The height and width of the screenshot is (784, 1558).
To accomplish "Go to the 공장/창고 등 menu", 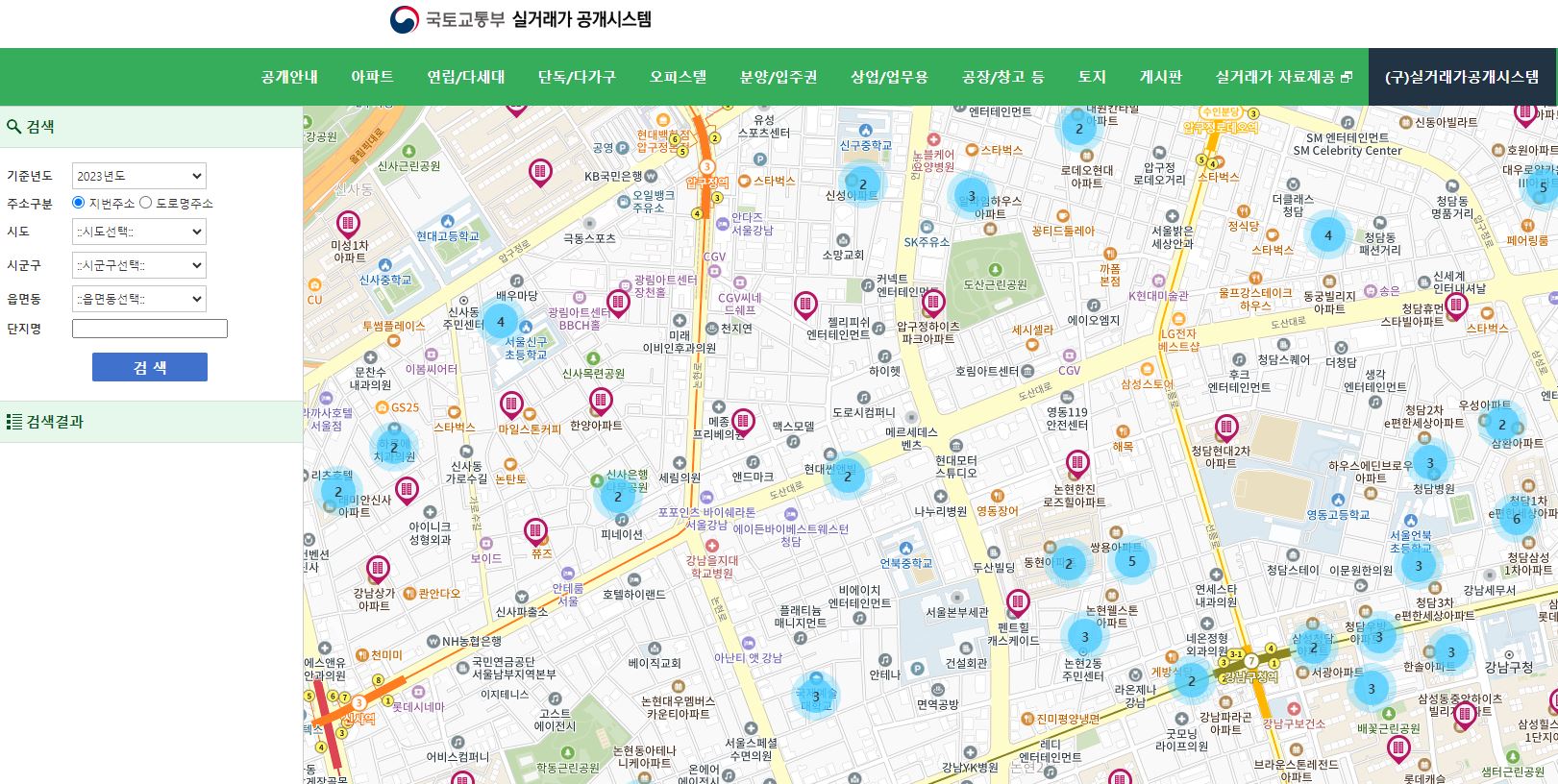I will (1002, 77).
